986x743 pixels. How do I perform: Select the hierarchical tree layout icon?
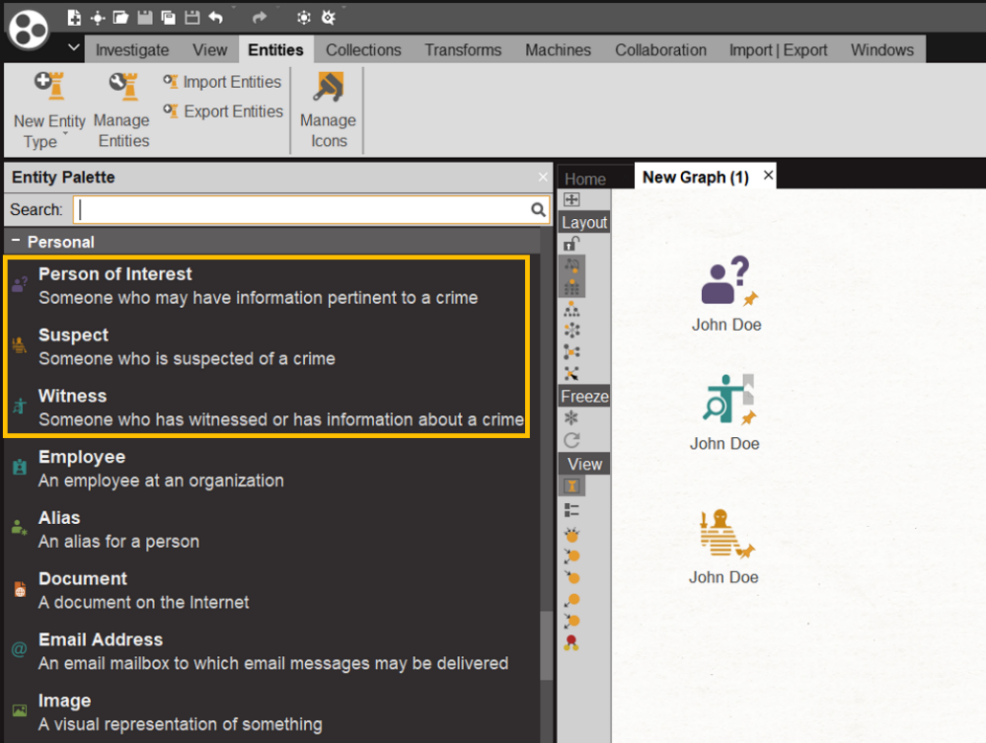572,309
